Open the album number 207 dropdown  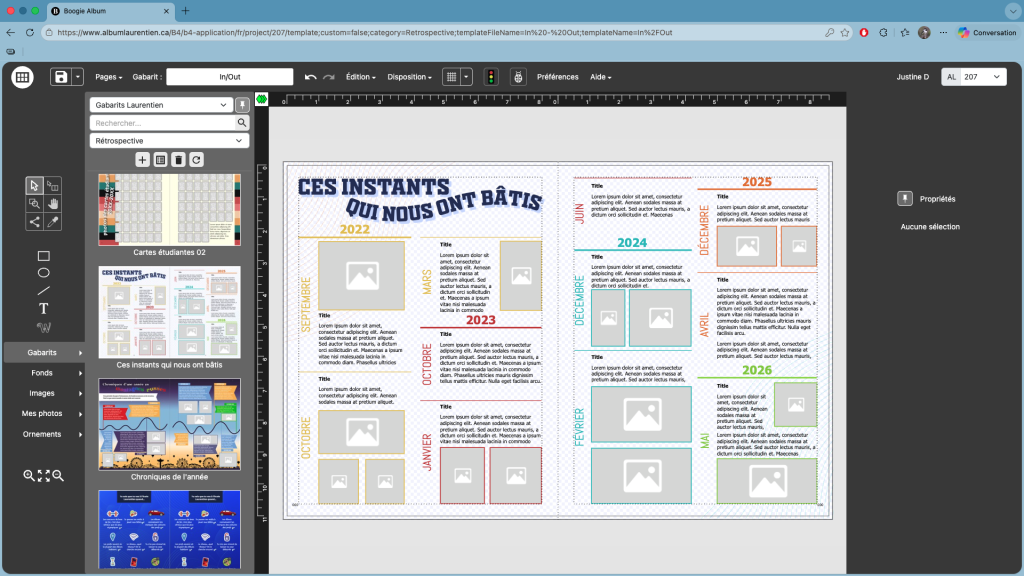[982, 77]
